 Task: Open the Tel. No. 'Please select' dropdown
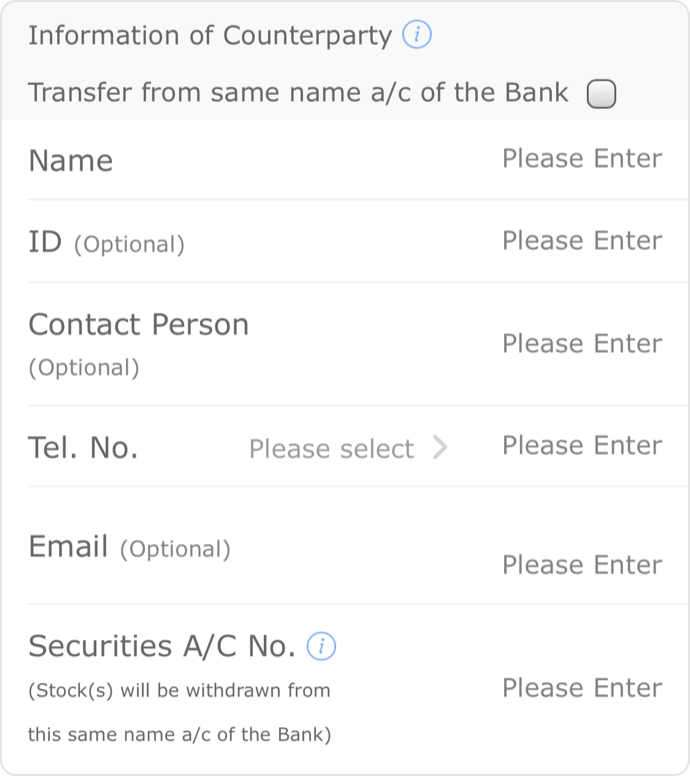347,448
